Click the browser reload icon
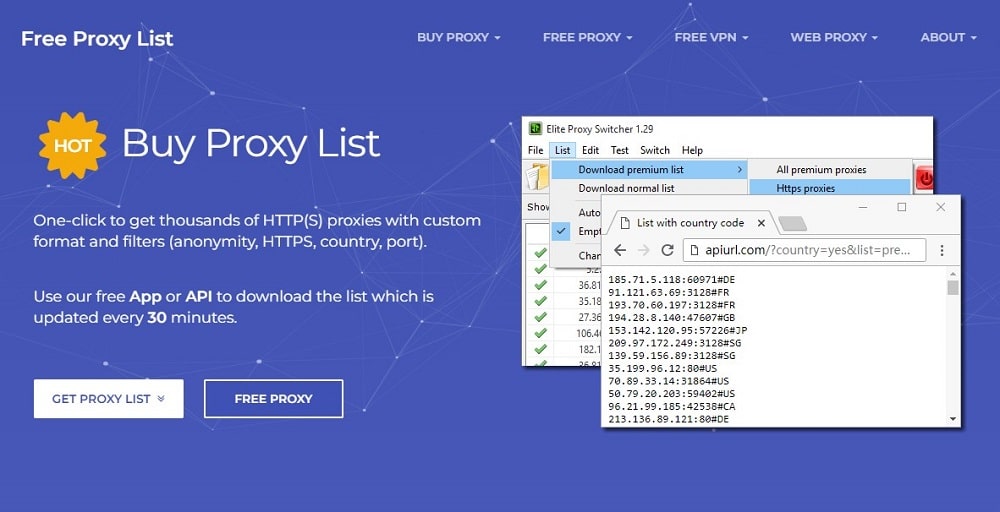 [667, 250]
